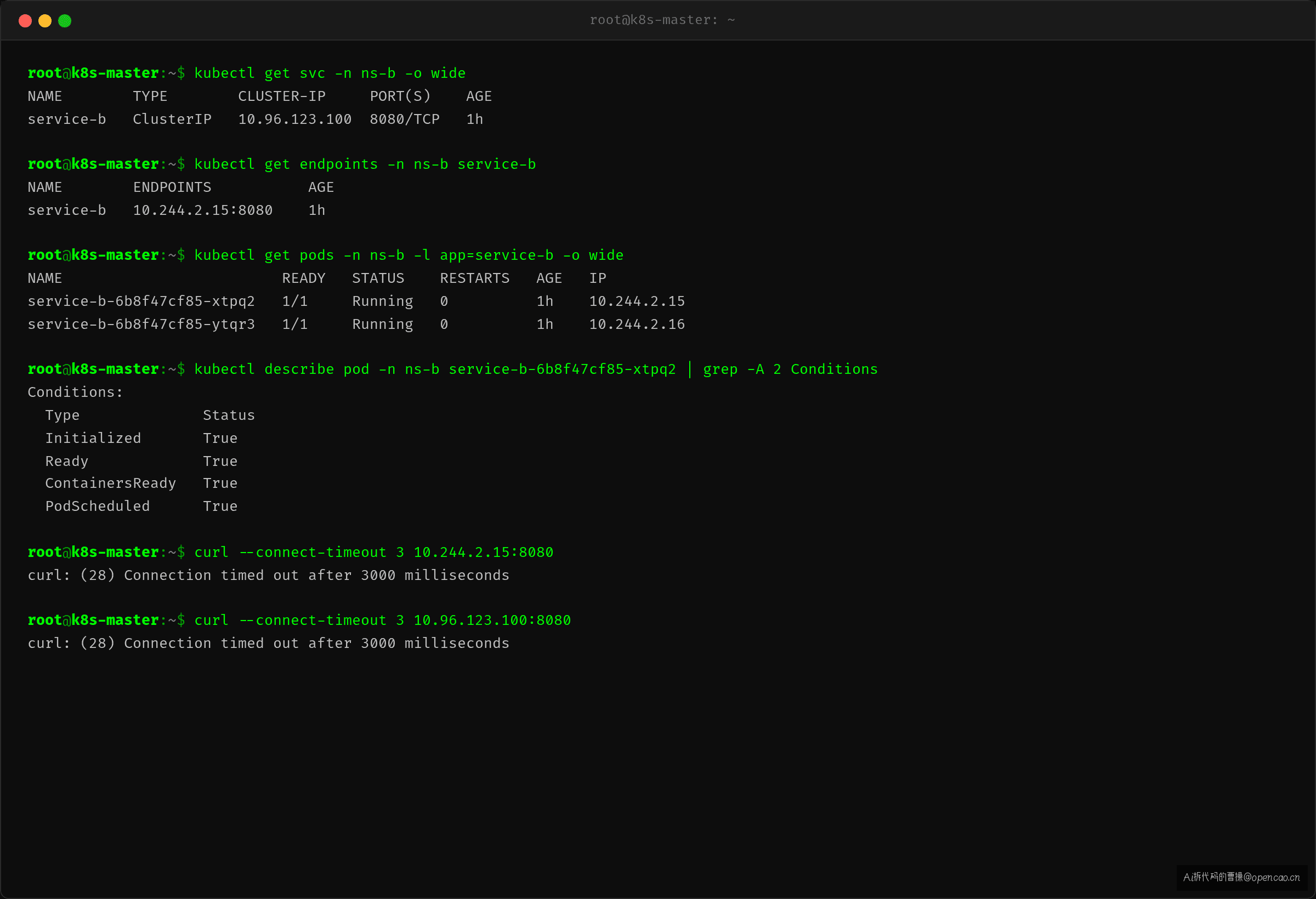
Task: Click pod IP 10.244.2.15 in the pods table
Action: point(637,301)
